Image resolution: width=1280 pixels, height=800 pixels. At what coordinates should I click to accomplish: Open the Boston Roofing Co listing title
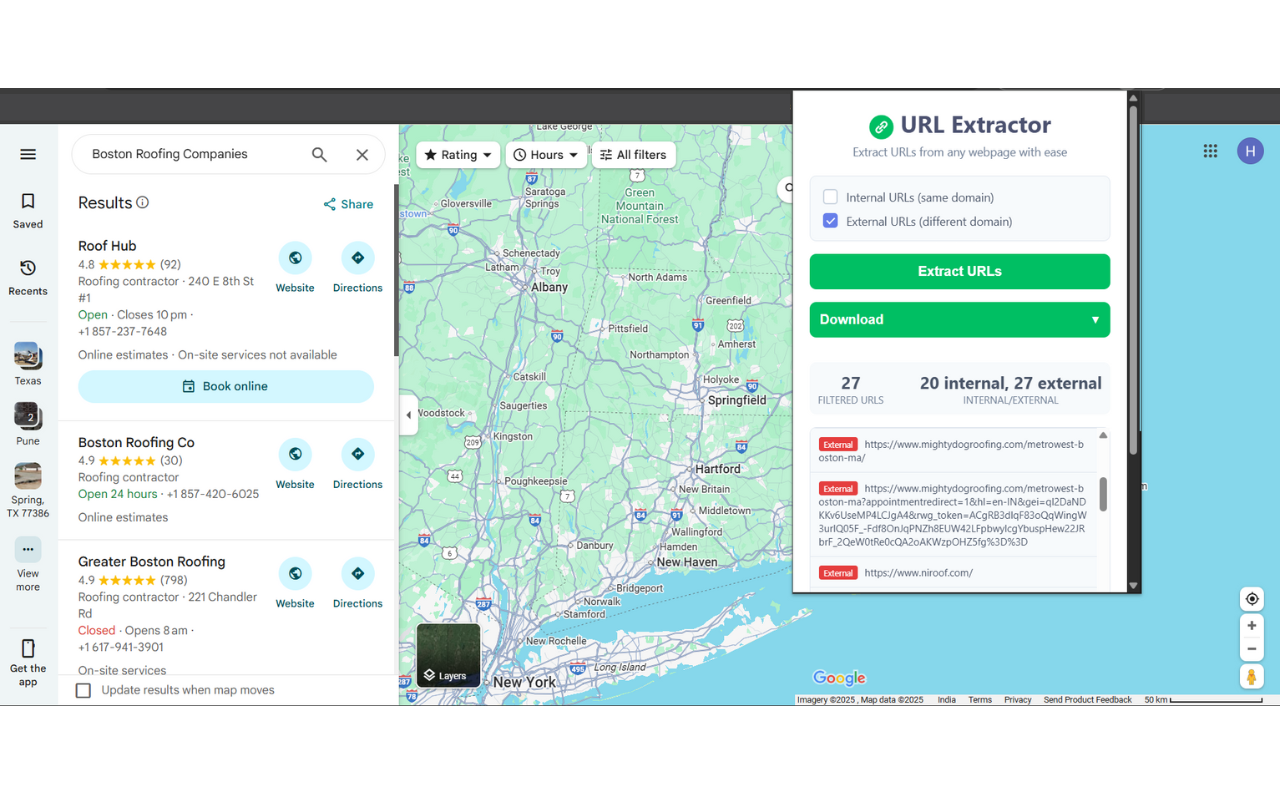[136, 443]
